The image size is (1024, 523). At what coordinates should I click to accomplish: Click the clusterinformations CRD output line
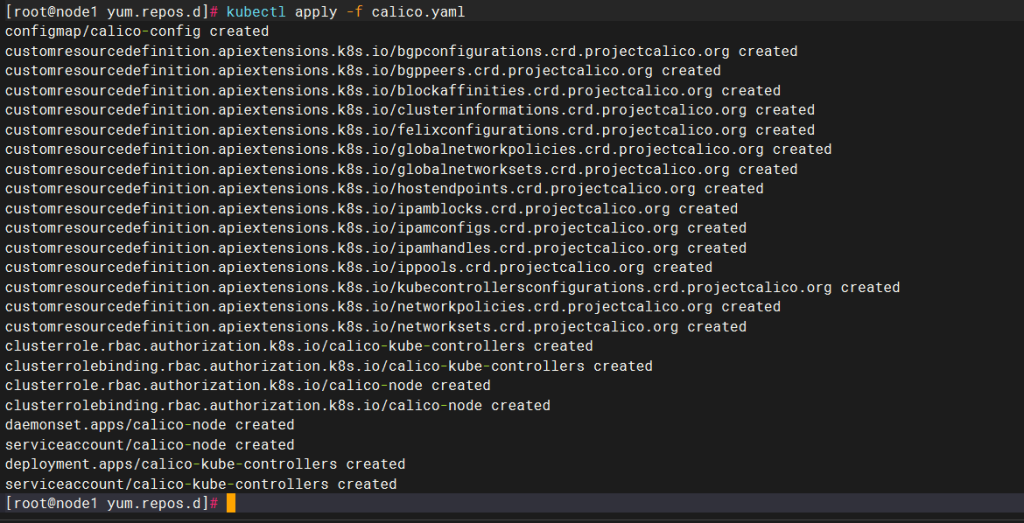click(x=410, y=110)
